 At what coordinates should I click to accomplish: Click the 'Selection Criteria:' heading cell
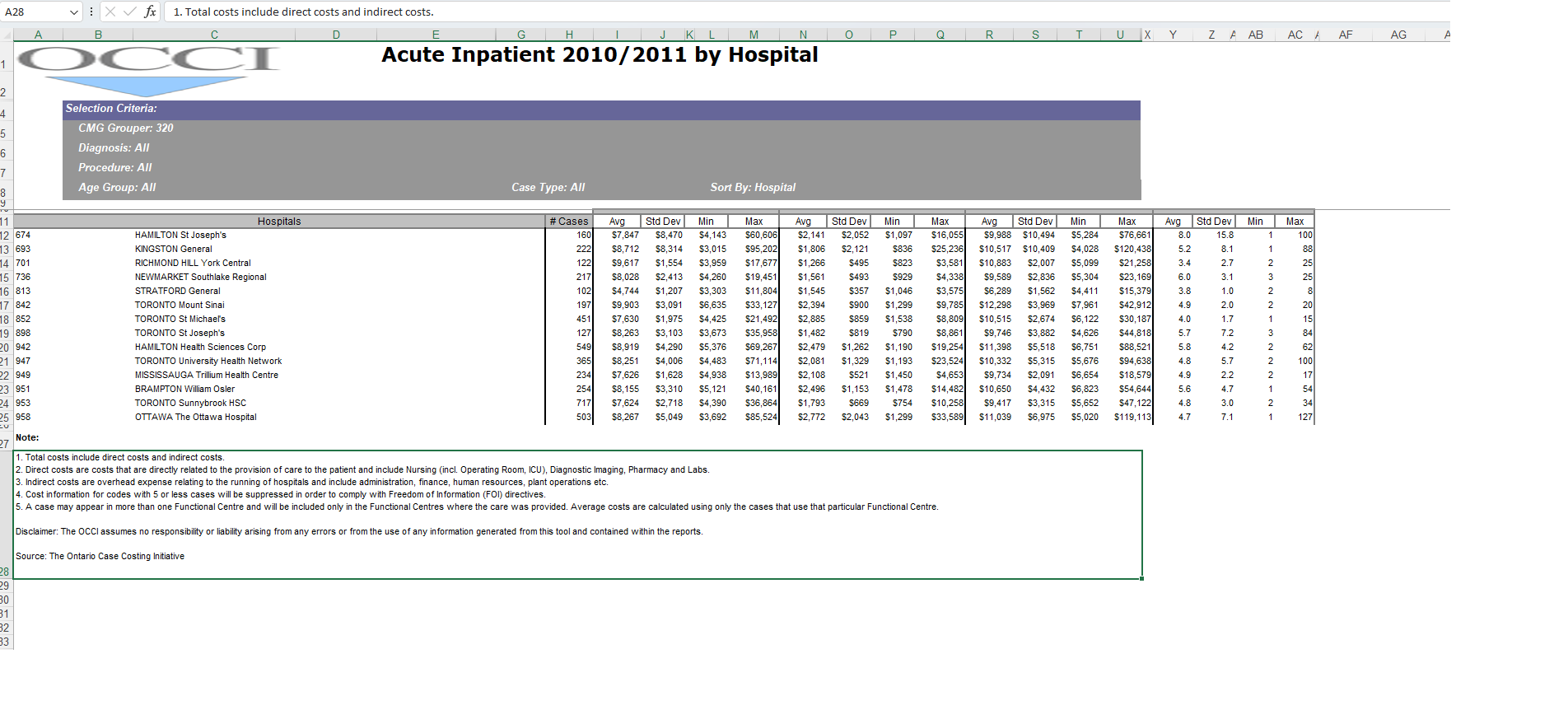111,108
